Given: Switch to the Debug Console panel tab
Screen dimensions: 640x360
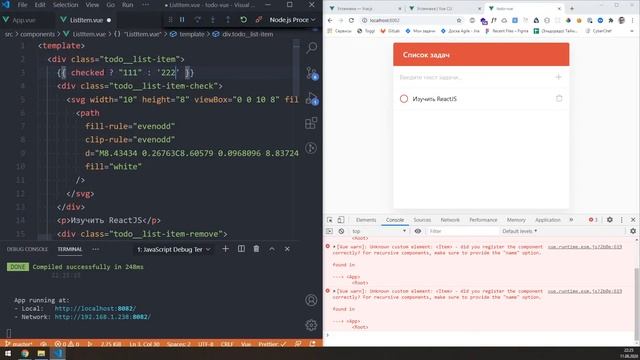Looking at the screenshot, I should (x=27, y=249).
